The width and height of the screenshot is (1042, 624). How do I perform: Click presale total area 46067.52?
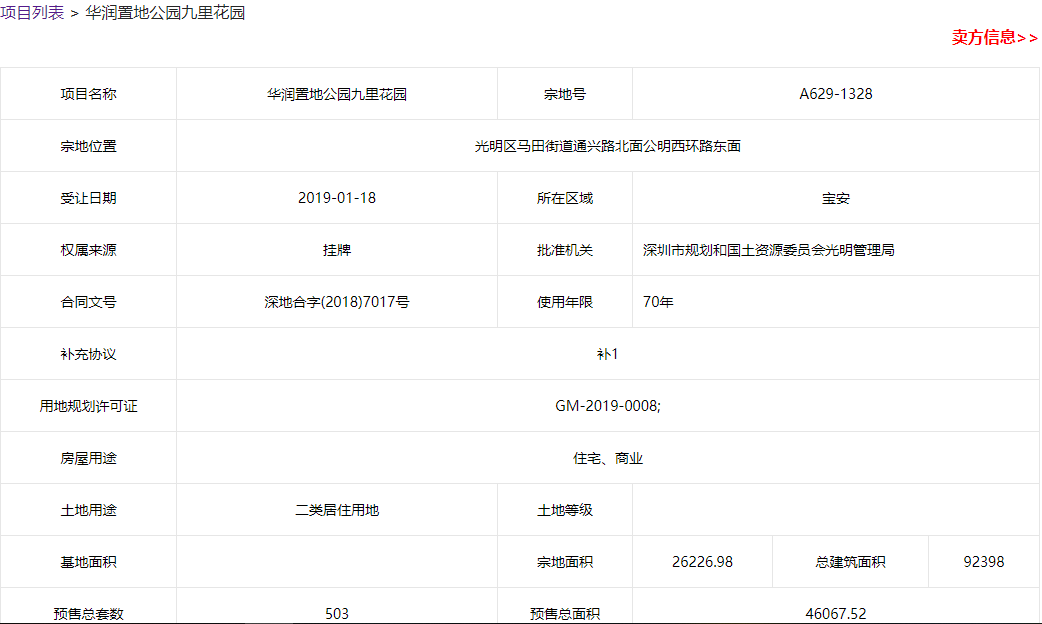836,613
